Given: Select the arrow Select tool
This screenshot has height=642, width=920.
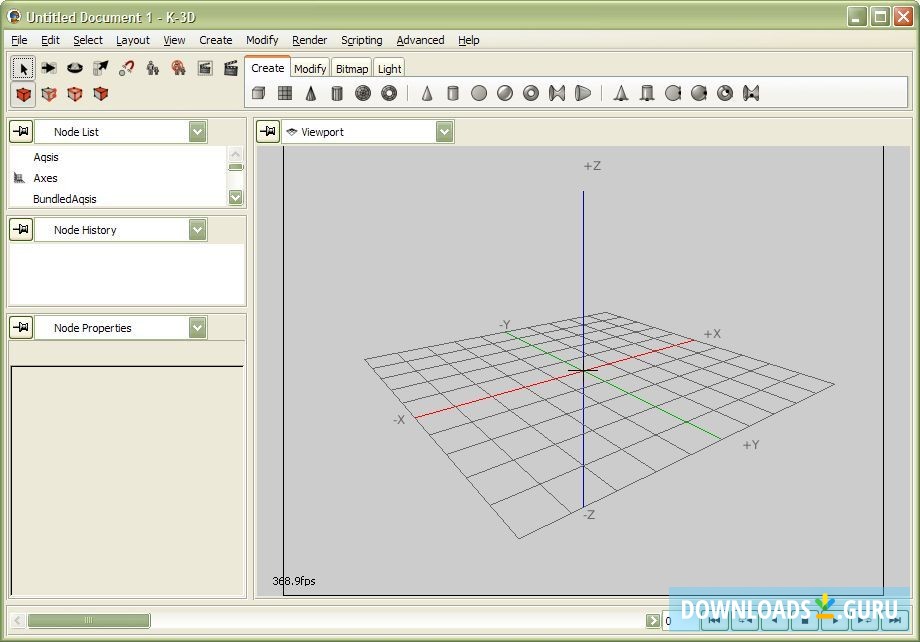Looking at the screenshot, I should click(x=23, y=68).
